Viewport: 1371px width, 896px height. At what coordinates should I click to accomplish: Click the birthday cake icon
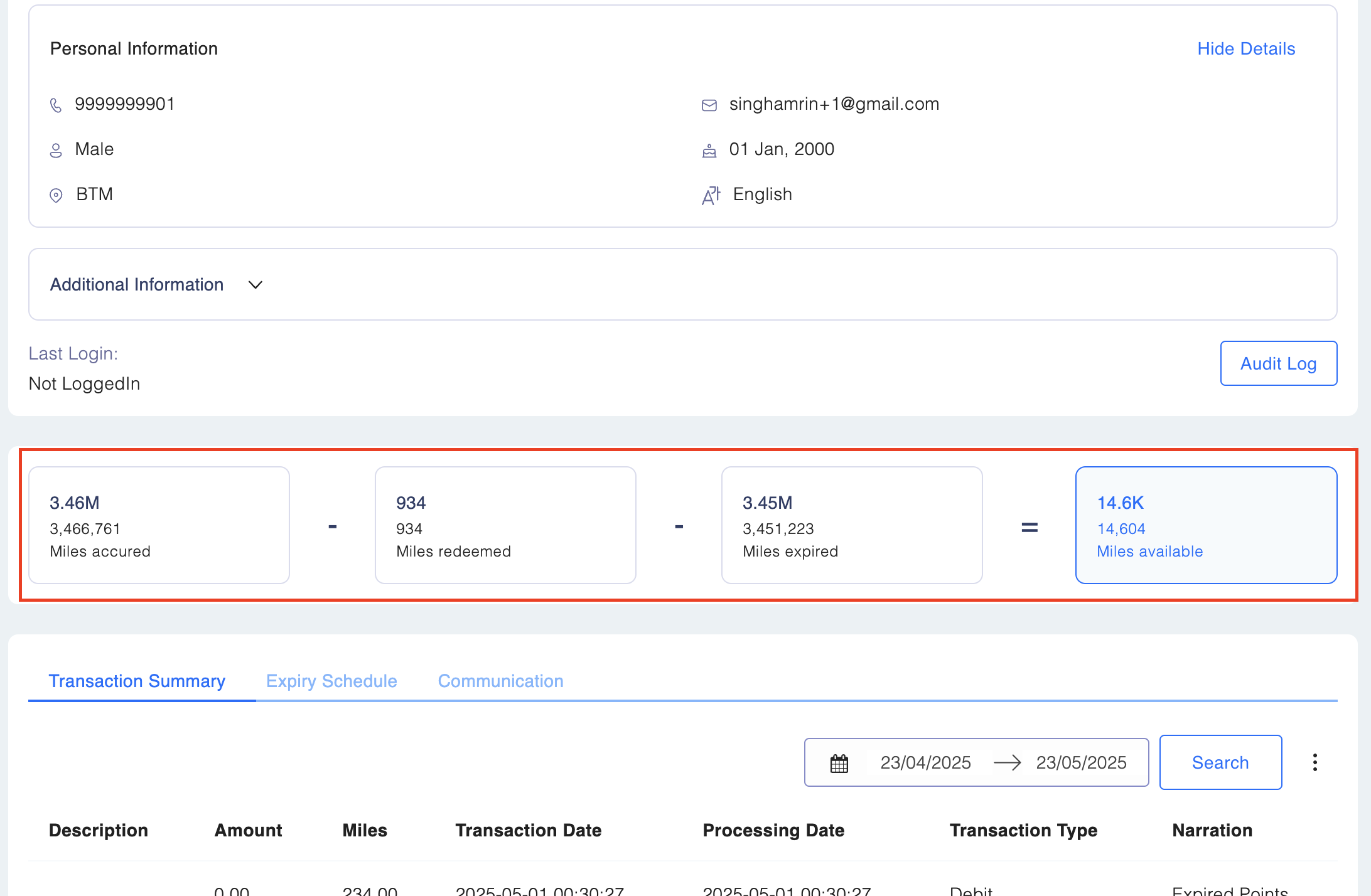tap(709, 150)
